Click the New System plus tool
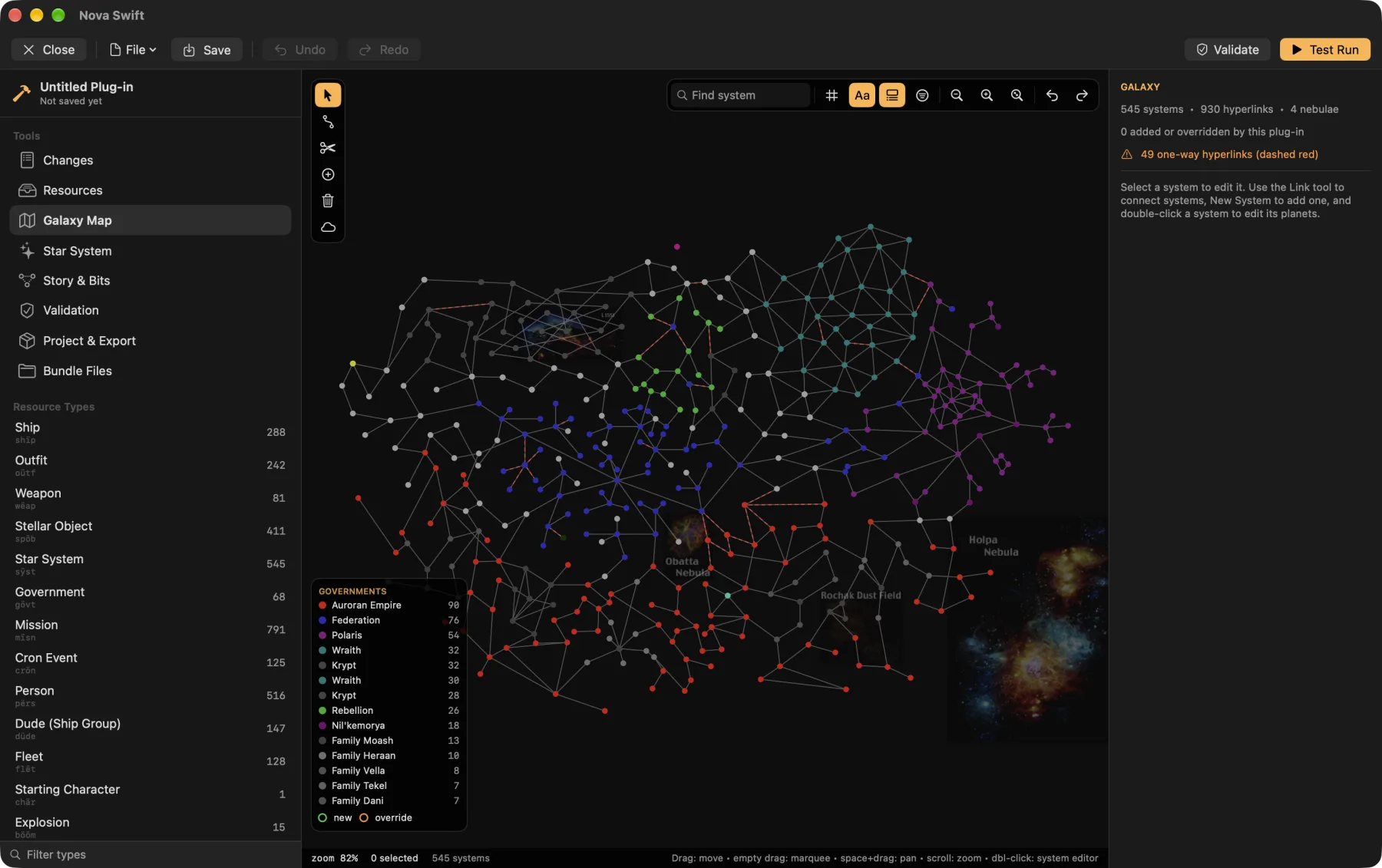The image size is (1382, 868). [x=328, y=174]
